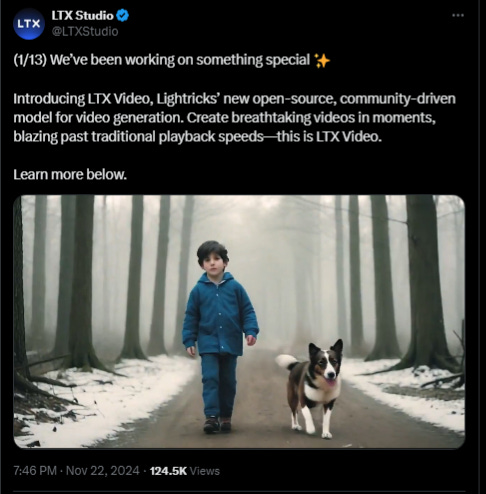Click the "Learn more below." text
Image resolution: width=486 pixels, height=494 pixels.
[x=70, y=174]
